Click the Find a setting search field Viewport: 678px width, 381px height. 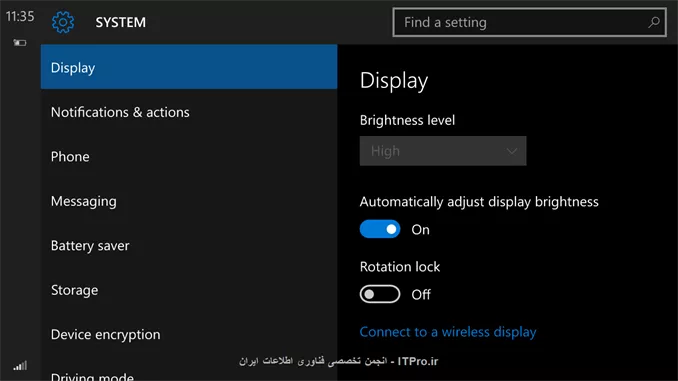click(529, 22)
